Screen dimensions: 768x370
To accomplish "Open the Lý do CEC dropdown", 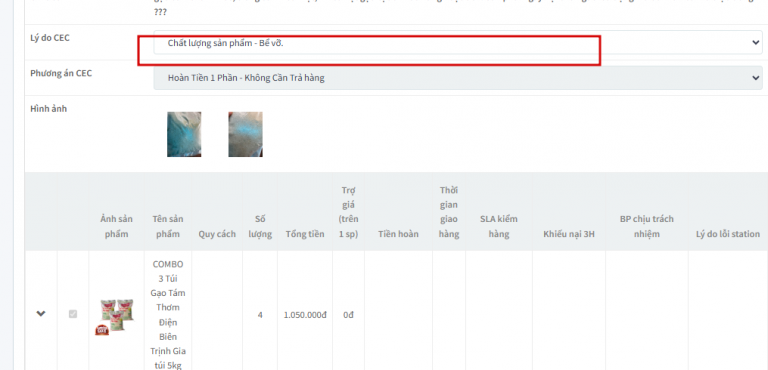I will click(457, 43).
